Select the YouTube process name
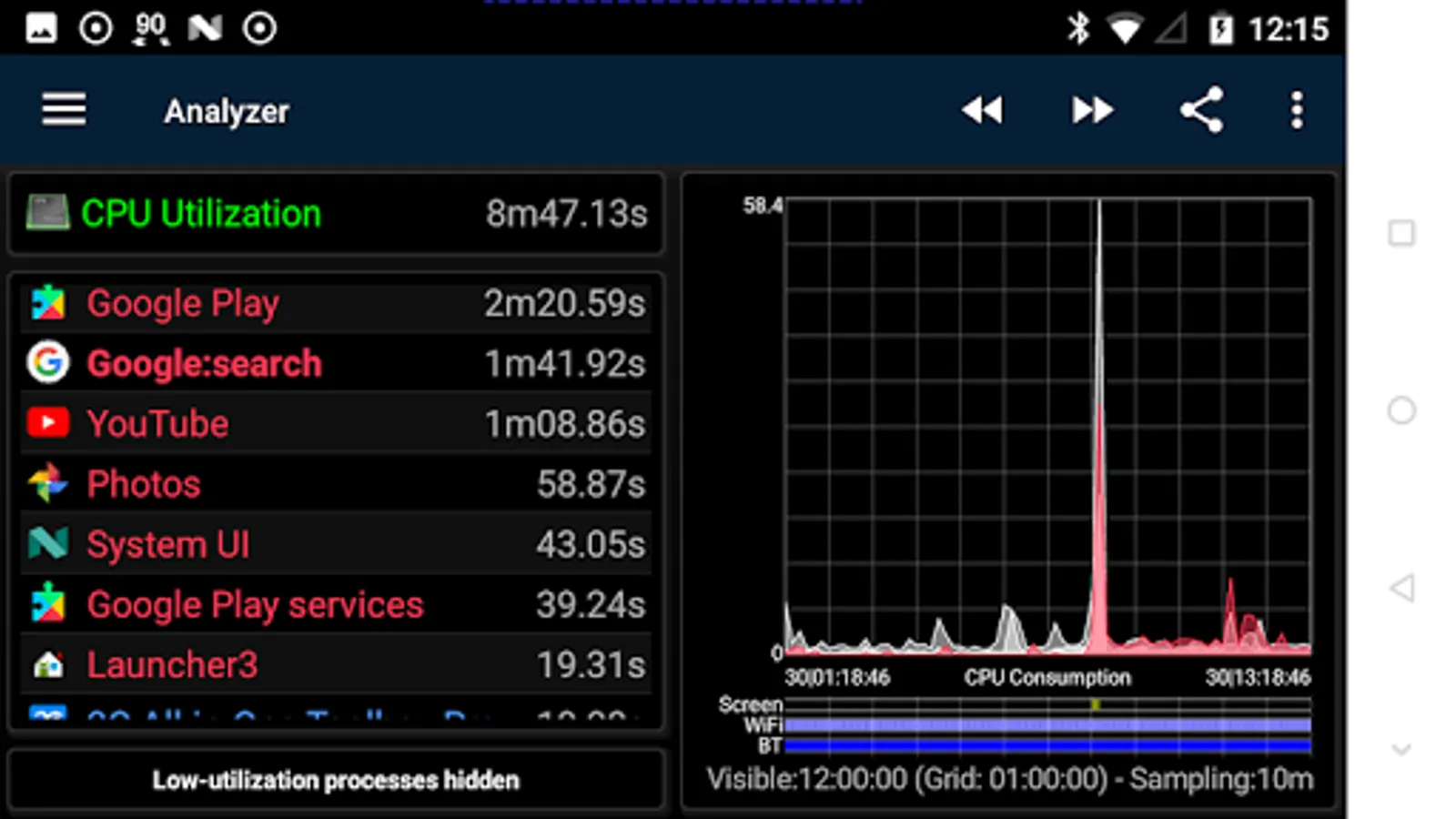 click(157, 423)
